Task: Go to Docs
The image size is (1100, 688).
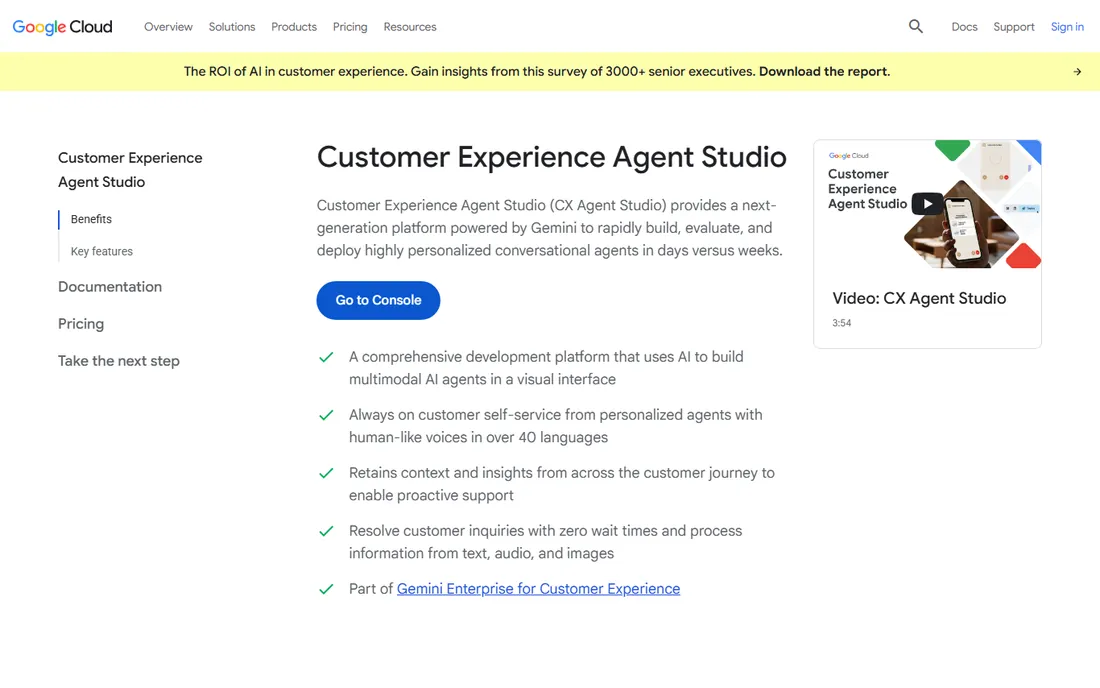Action: point(964,27)
